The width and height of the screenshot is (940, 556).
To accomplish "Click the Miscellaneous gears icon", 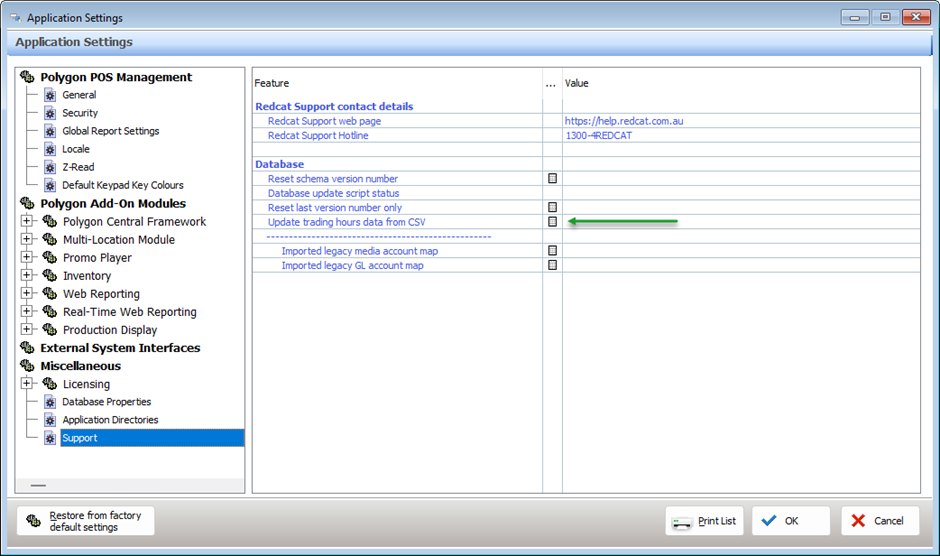I will 27,365.
